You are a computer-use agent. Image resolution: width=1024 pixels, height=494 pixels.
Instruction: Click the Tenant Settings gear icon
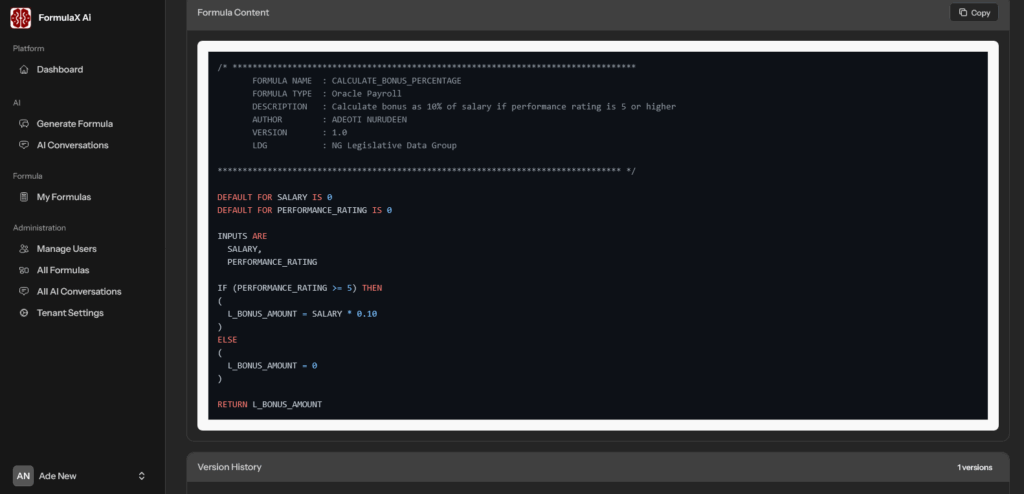[24, 313]
